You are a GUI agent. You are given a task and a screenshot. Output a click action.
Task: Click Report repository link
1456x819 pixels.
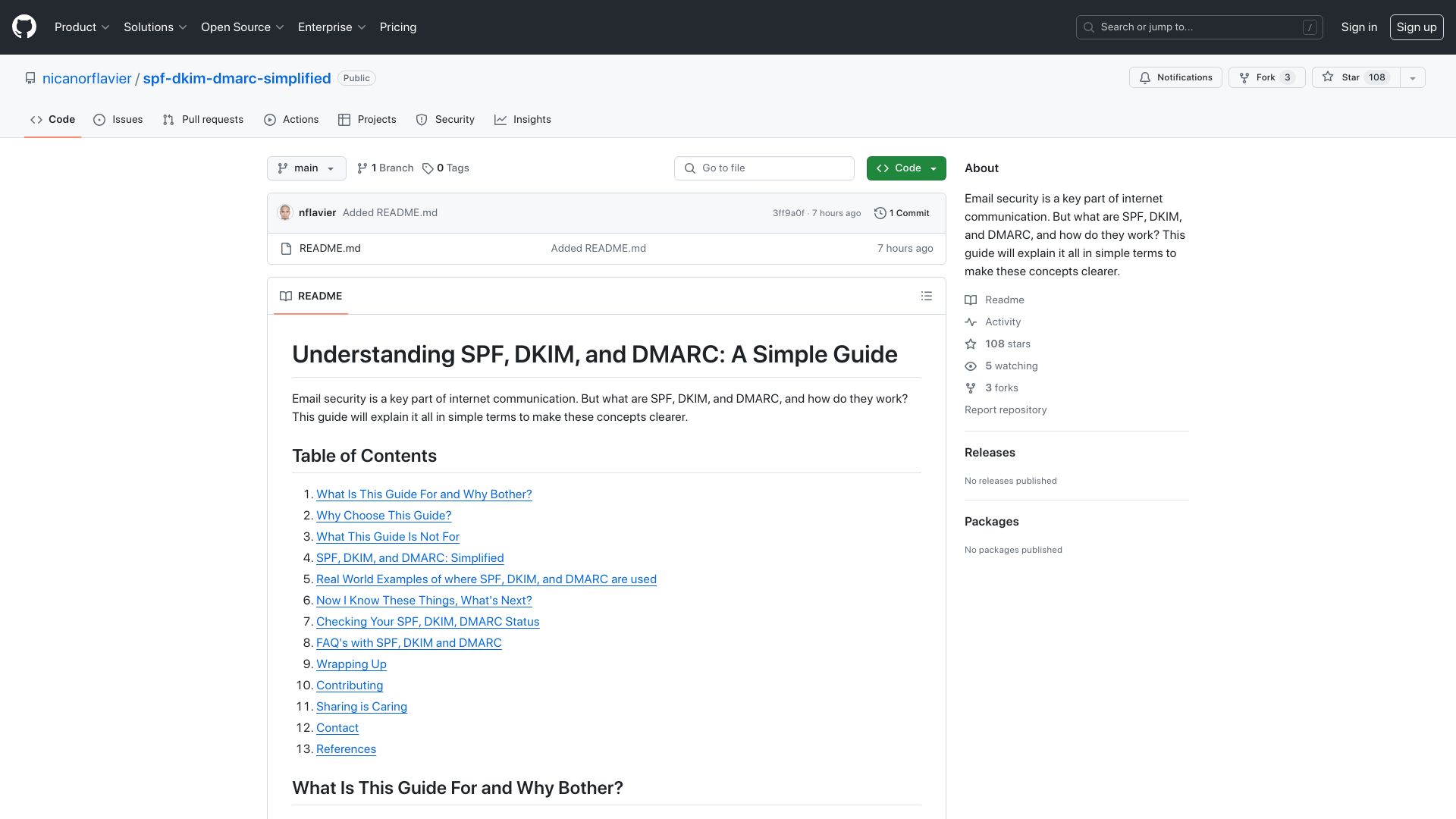click(1006, 410)
